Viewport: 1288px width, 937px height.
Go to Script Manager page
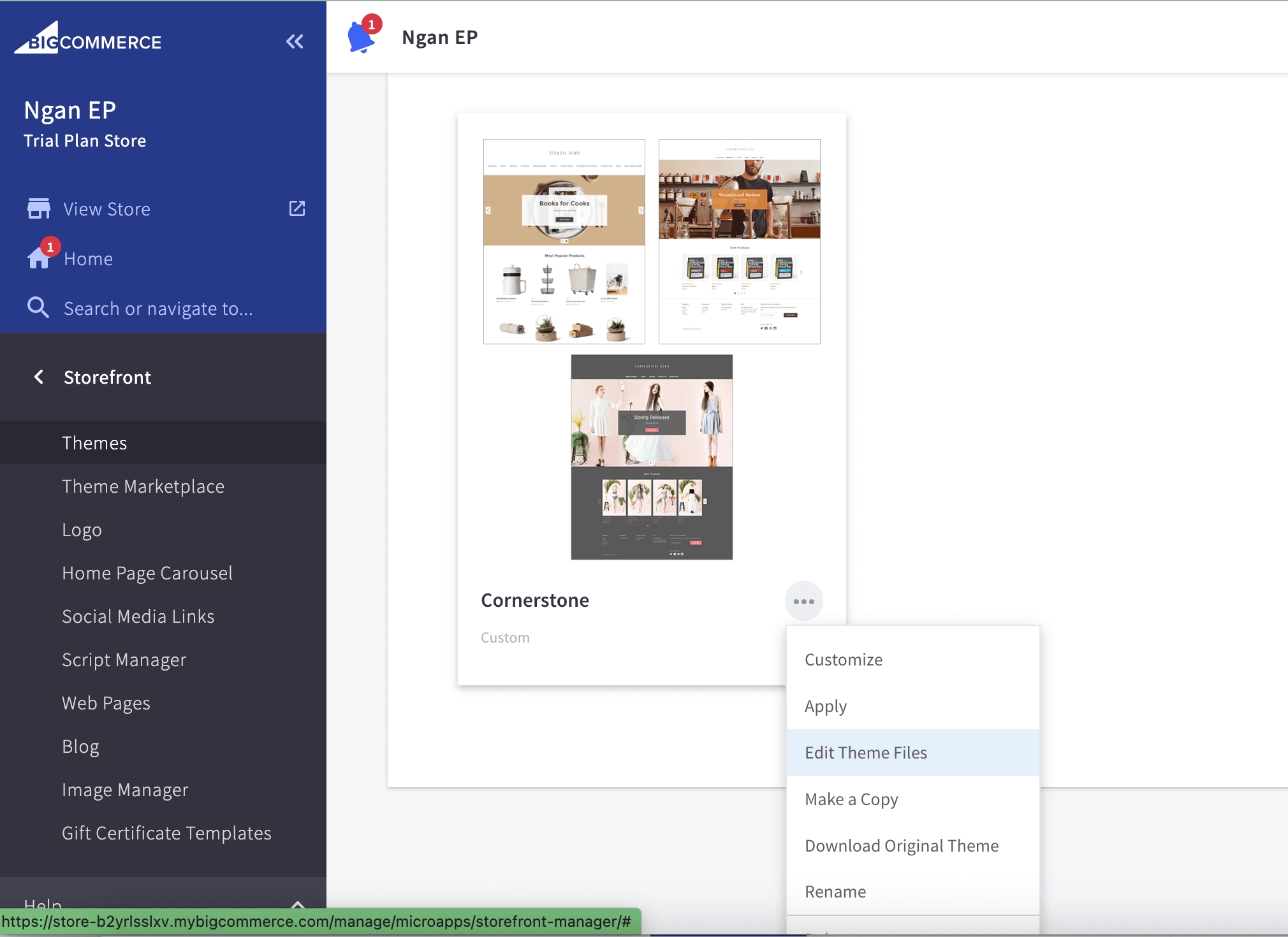(124, 660)
